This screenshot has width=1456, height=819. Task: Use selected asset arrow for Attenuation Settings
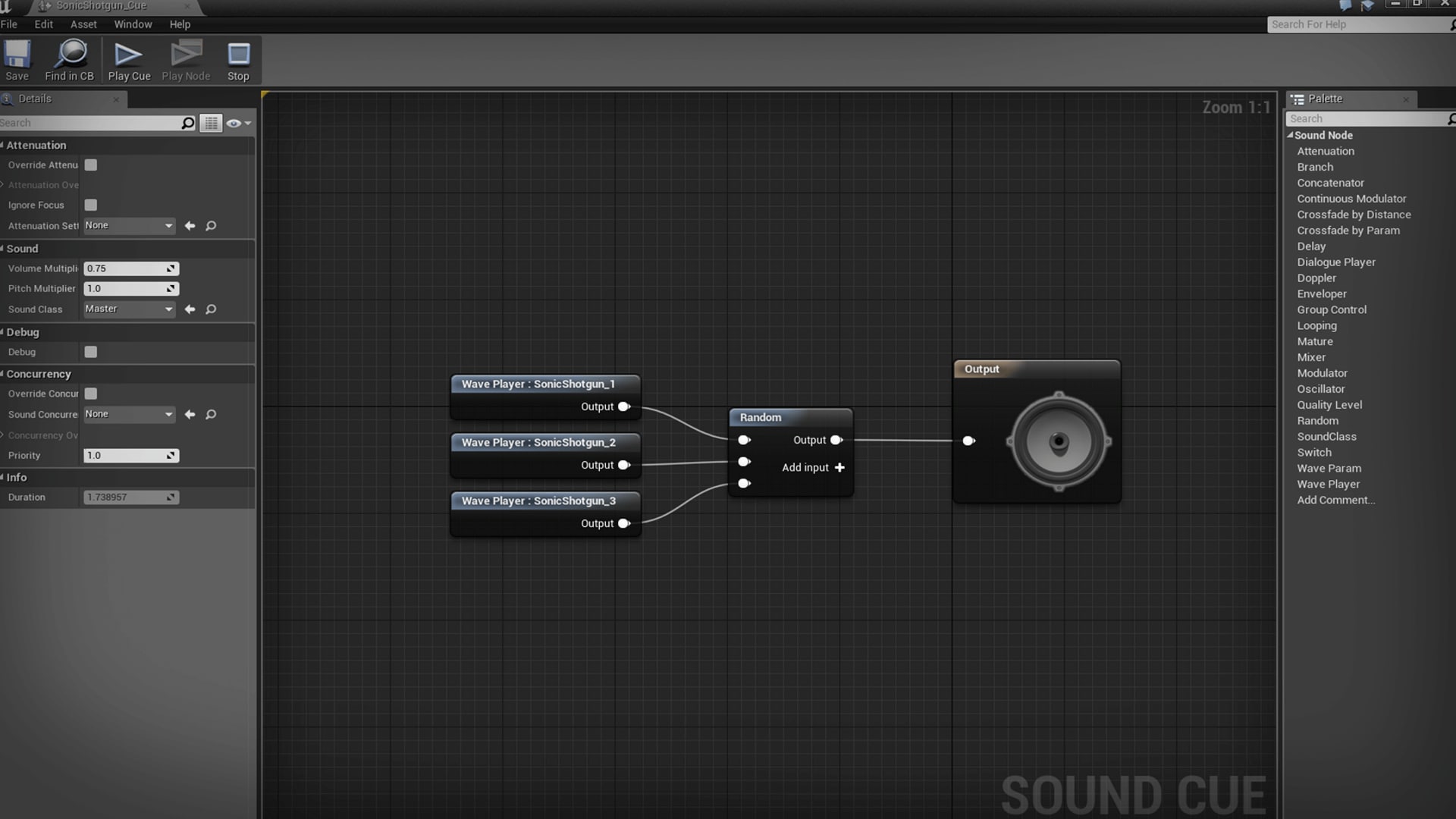coord(190,226)
